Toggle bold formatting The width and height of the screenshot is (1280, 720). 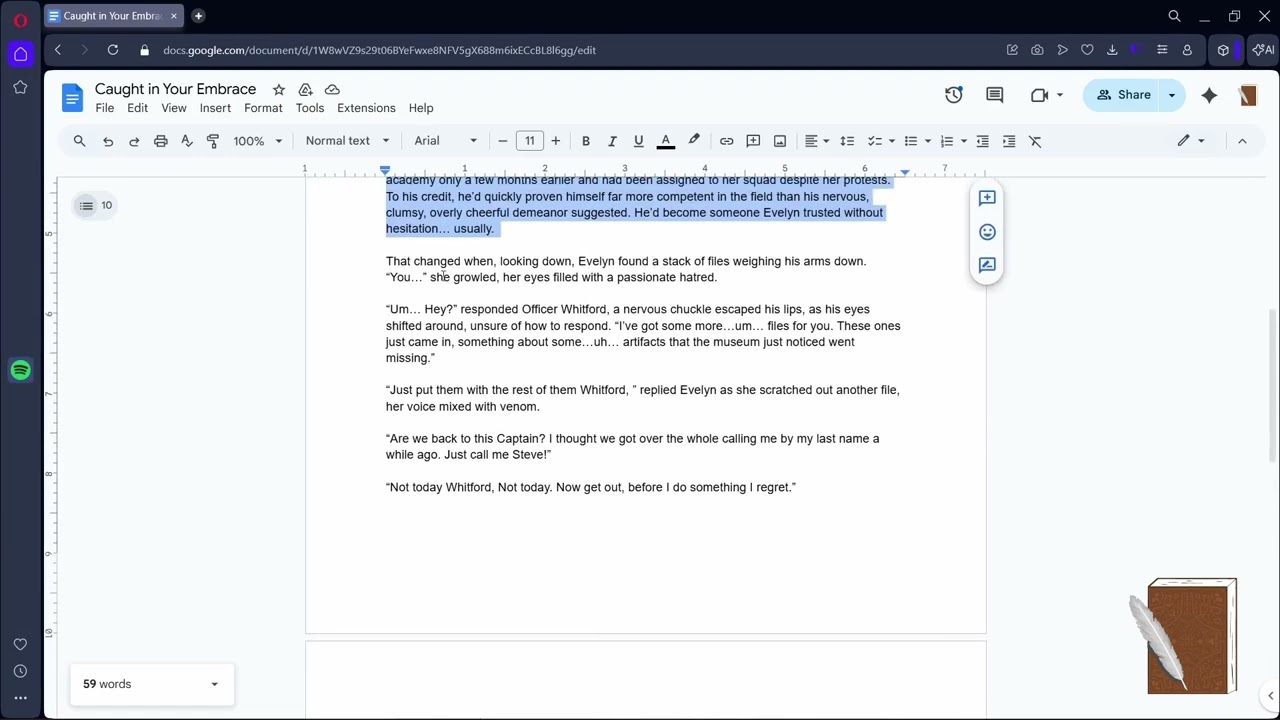586,141
